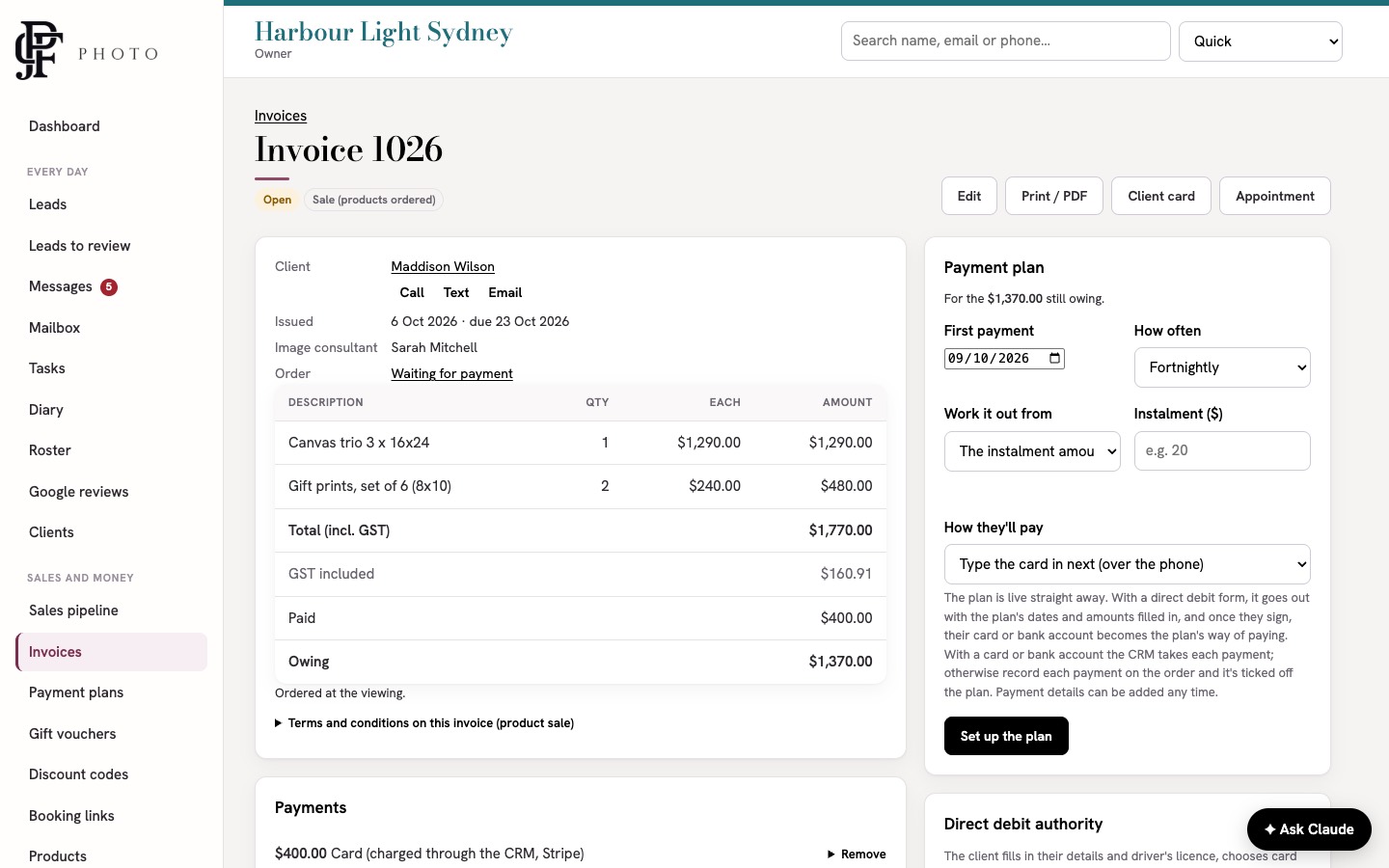Open Booking links

(111, 816)
